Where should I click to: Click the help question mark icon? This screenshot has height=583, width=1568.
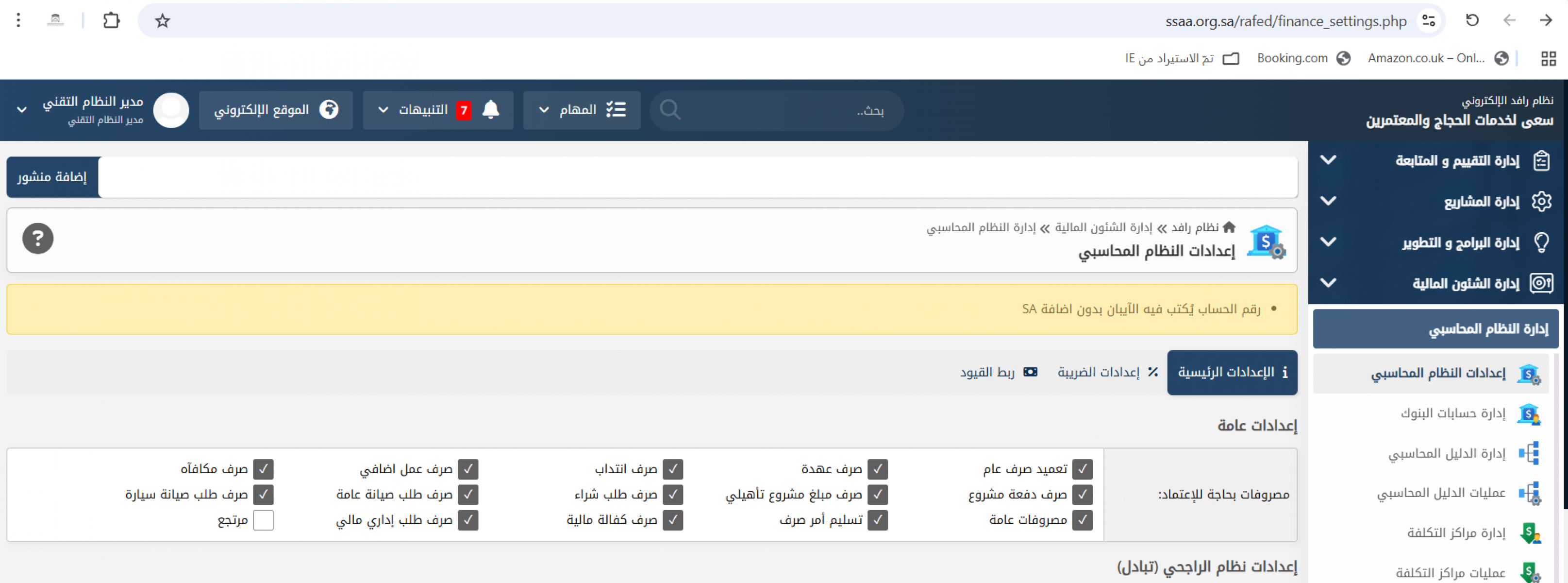[38, 239]
